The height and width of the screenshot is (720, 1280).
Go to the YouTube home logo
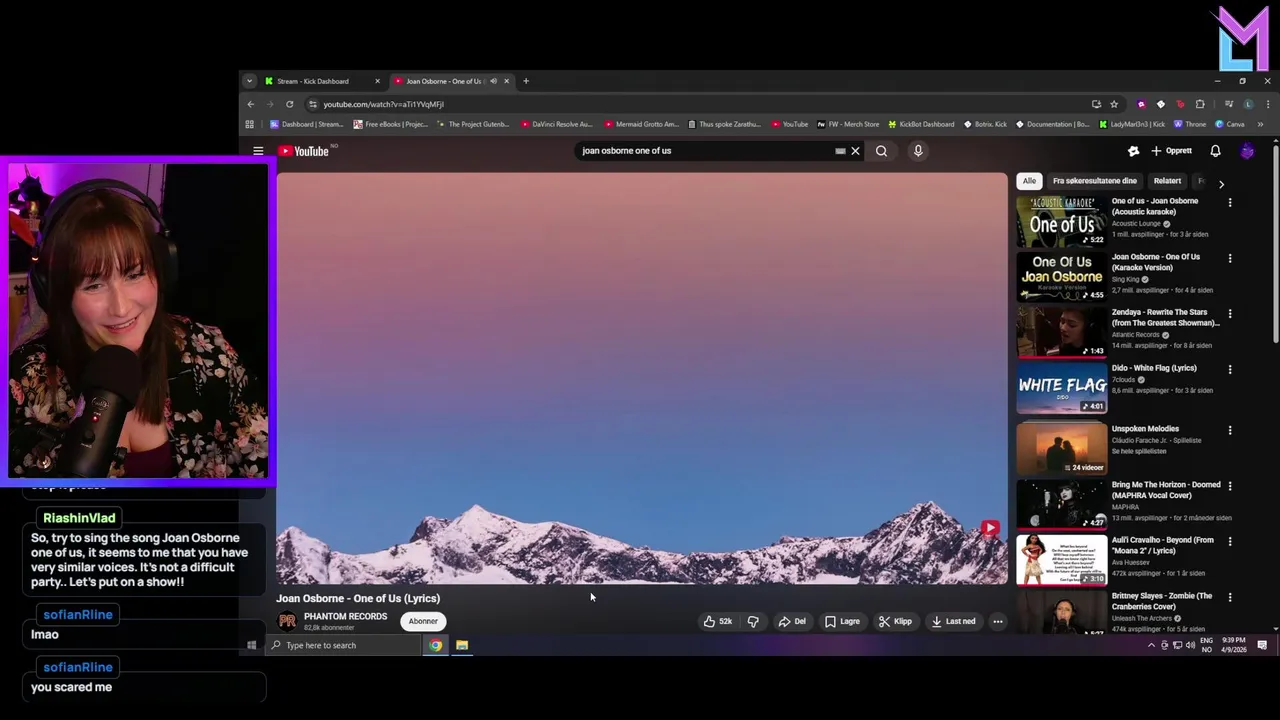pyautogui.click(x=304, y=151)
